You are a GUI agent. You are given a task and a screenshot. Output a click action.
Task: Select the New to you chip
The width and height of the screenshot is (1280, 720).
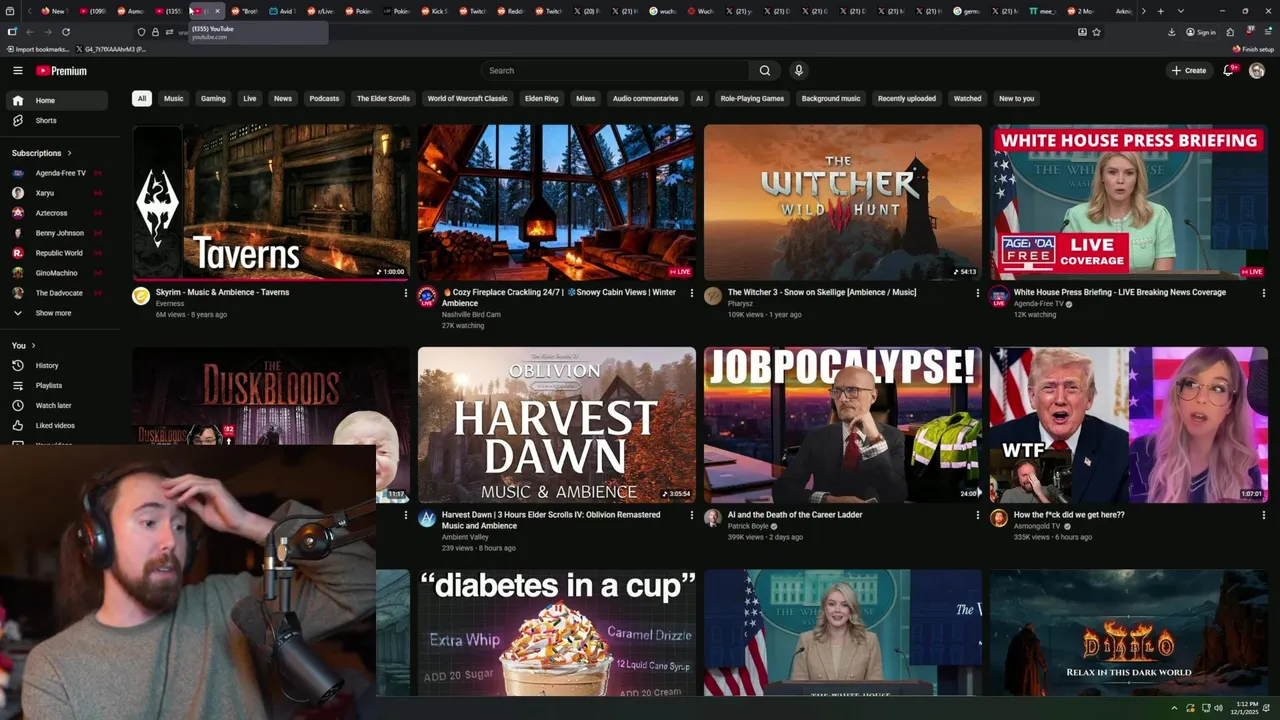(x=1016, y=98)
